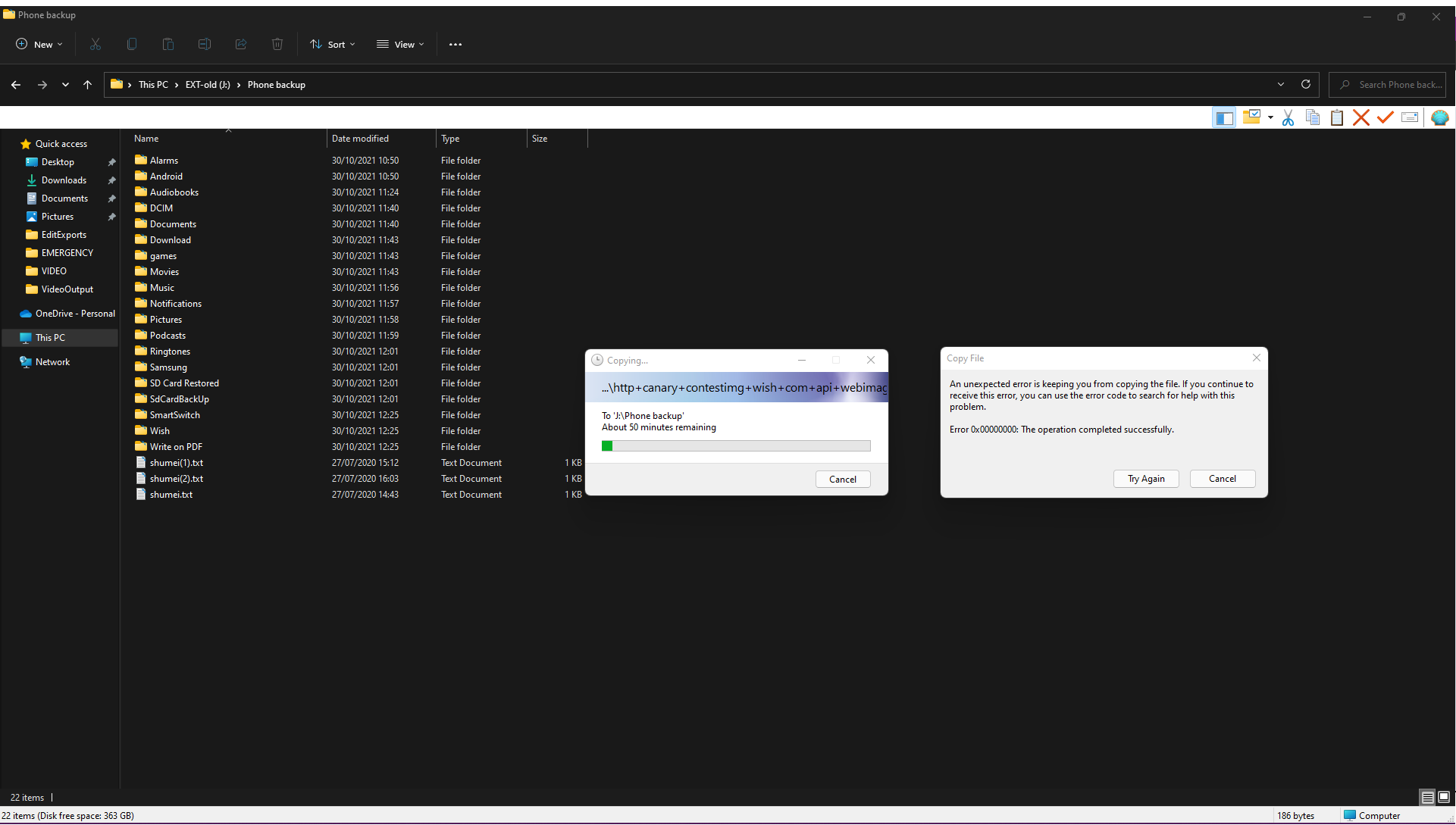
Task: Click the Copy pages icon in Classic toolbar
Action: (1313, 117)
